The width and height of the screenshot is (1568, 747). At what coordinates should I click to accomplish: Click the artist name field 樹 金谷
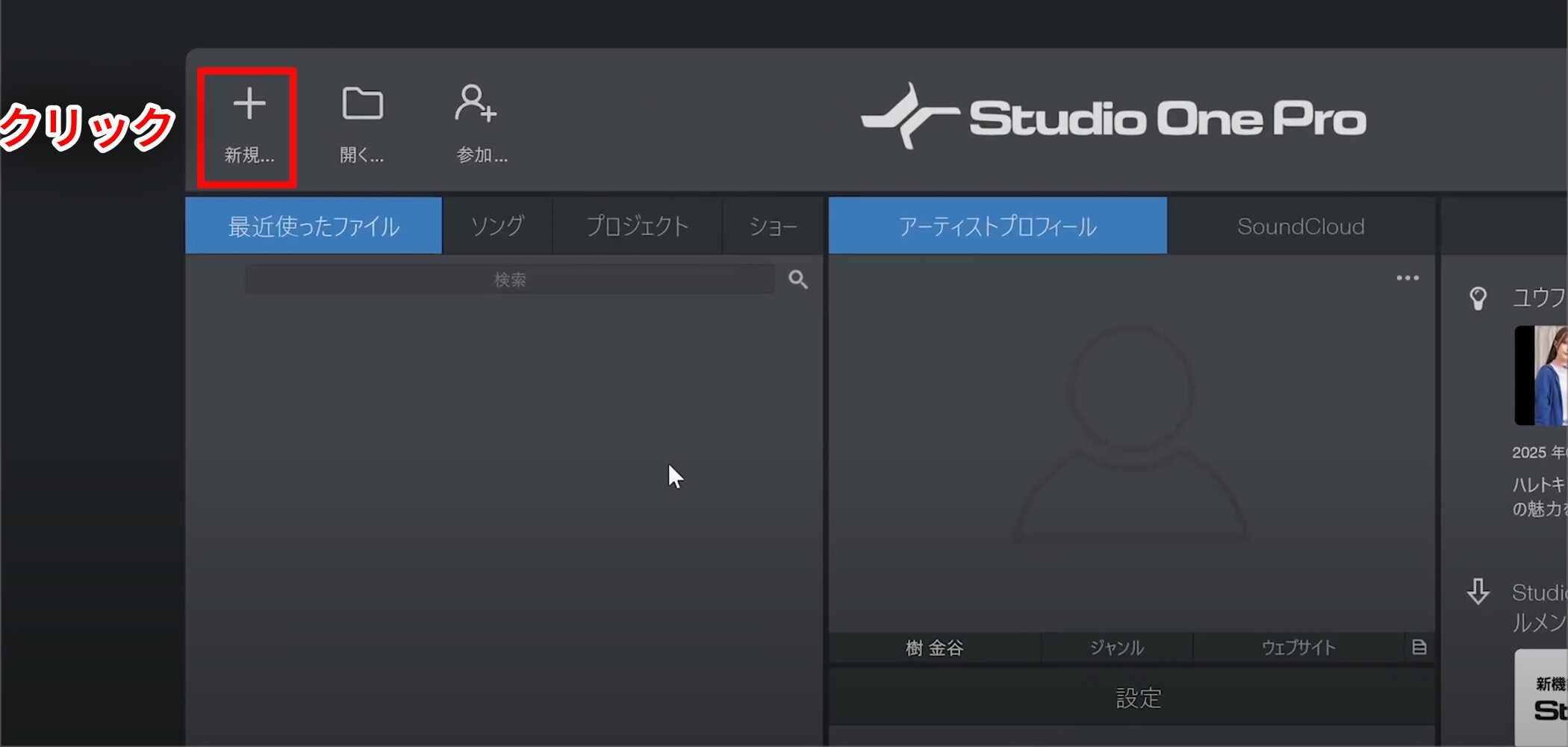pyautogui.click(x=934, y=648)
